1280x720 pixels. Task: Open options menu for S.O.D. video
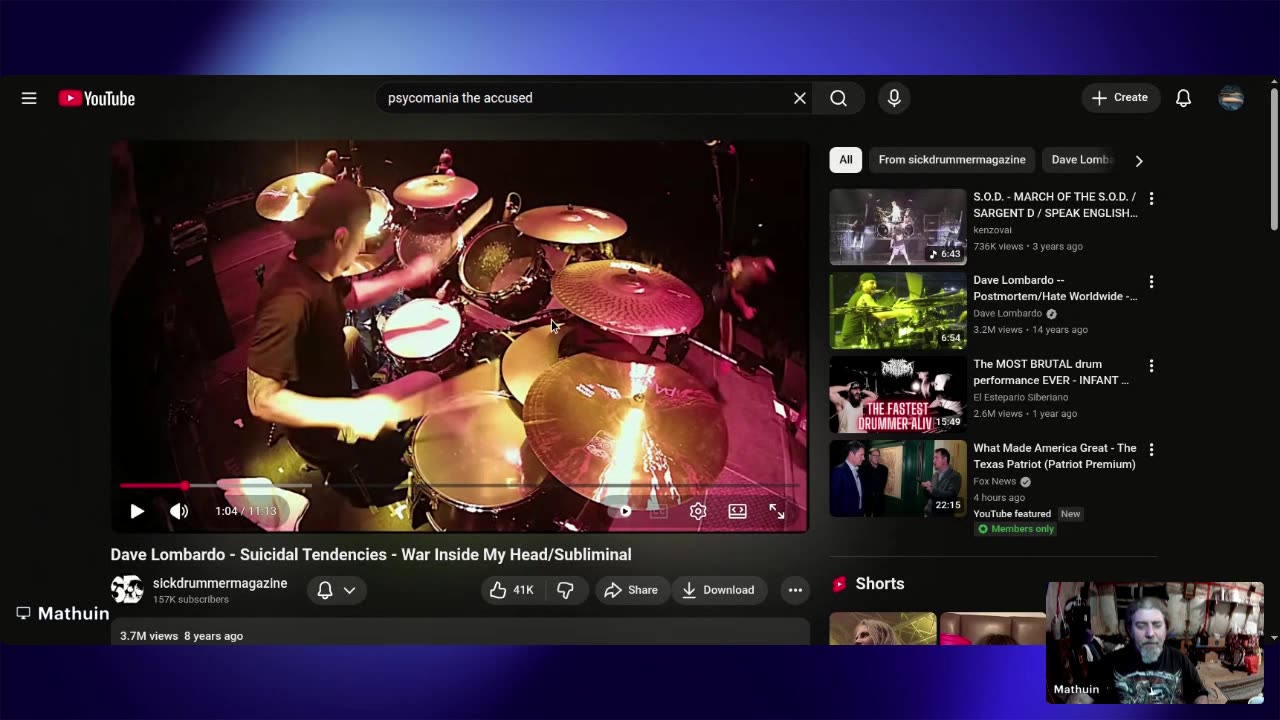(1151, 199)
